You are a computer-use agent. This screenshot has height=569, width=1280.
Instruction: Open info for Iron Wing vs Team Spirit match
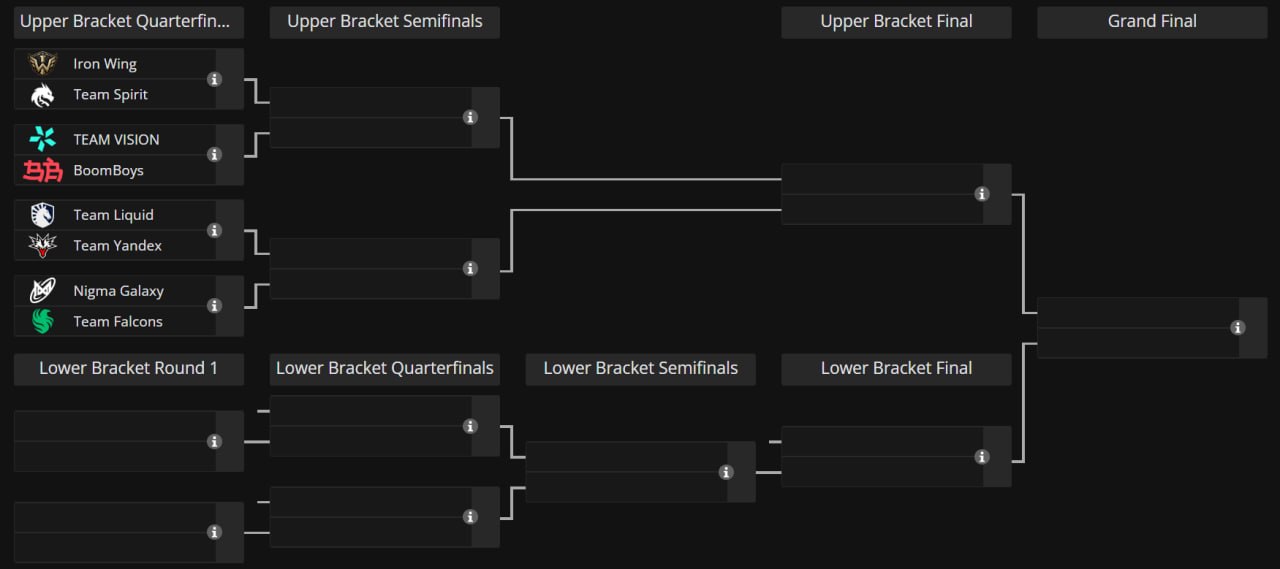tap(214, 79)
